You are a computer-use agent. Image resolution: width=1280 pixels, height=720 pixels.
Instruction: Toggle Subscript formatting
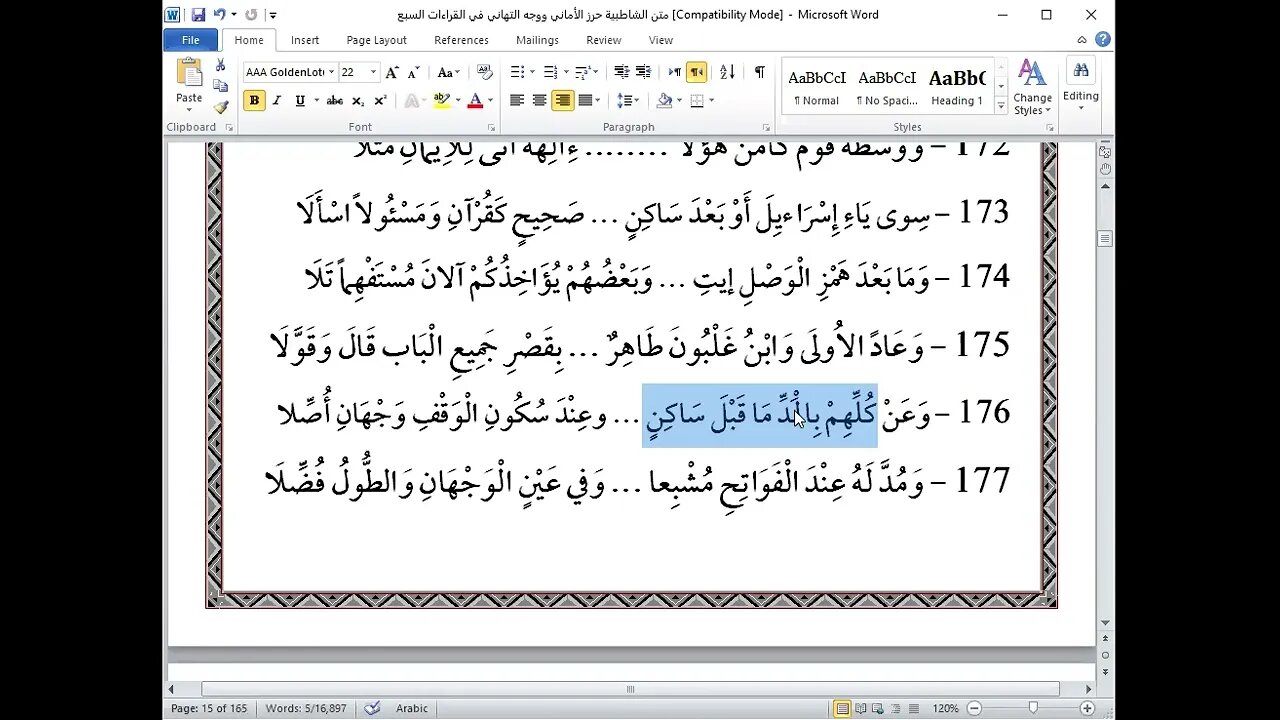pos(358,100)
